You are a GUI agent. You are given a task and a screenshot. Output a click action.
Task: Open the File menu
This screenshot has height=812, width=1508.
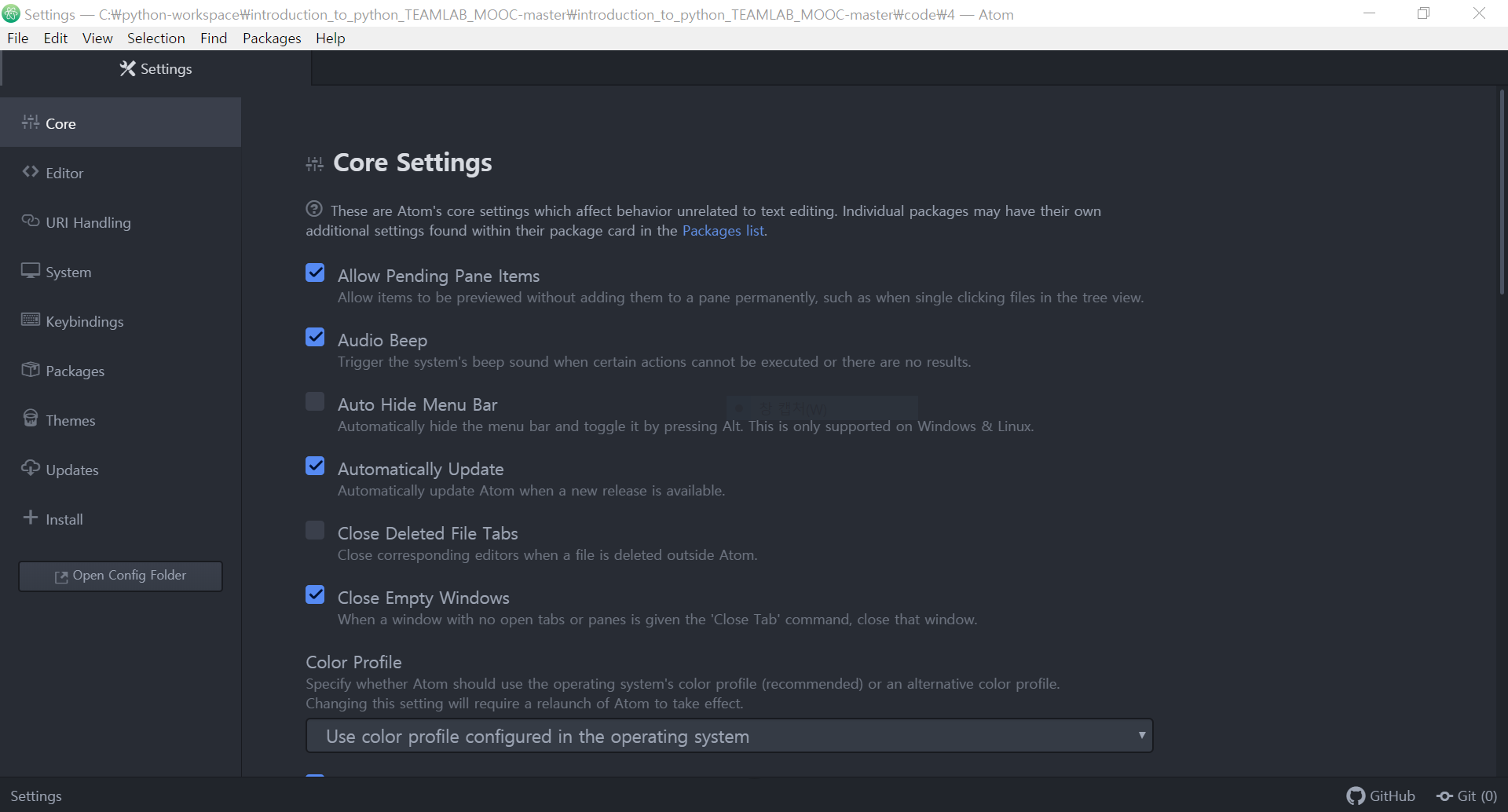tap(17, 38)
